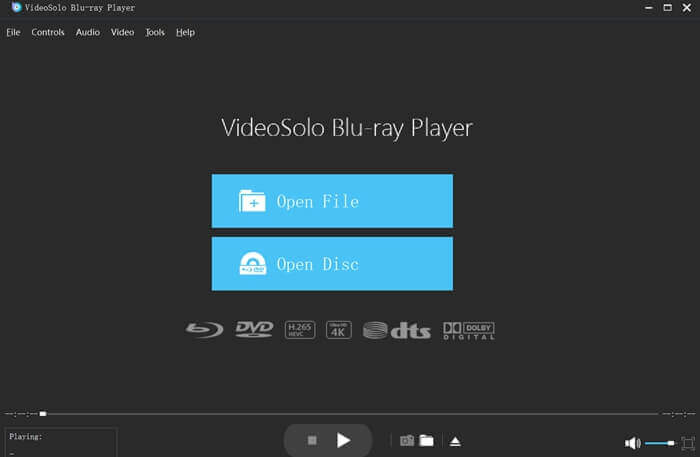Click the VideoSolo app icon in title bar

16,7
